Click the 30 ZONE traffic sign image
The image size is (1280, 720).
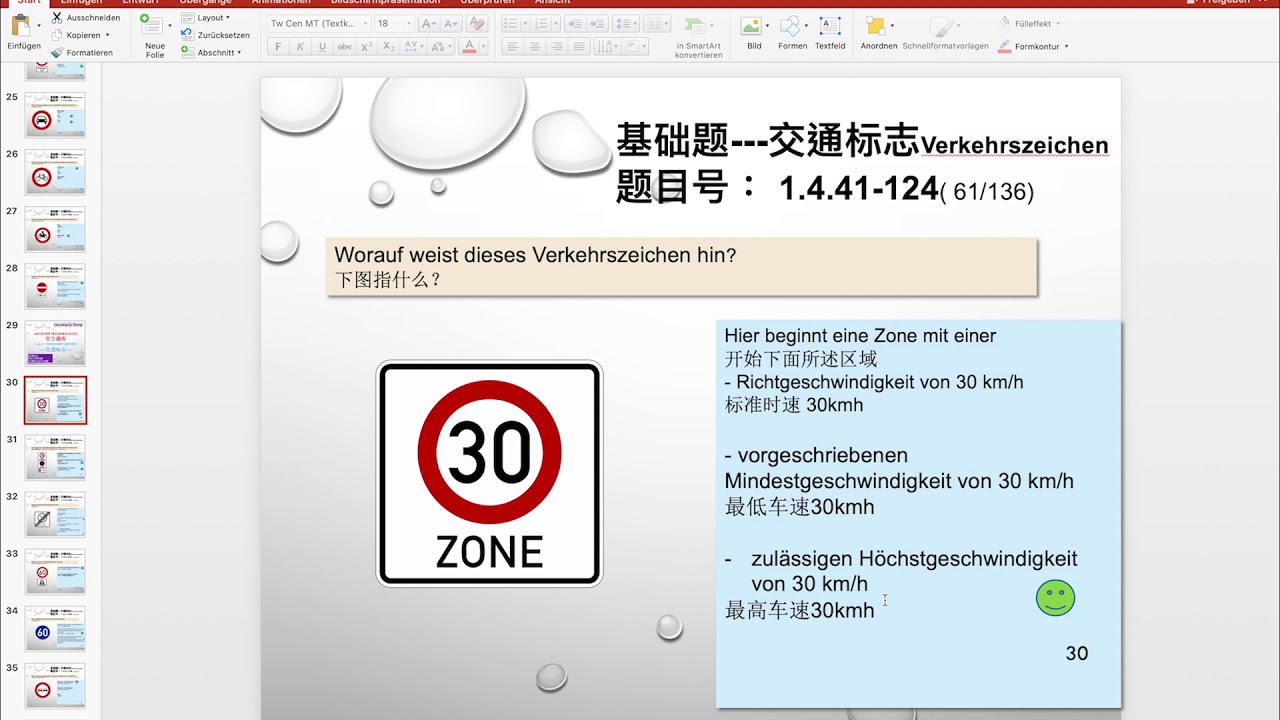click(490, 473)
